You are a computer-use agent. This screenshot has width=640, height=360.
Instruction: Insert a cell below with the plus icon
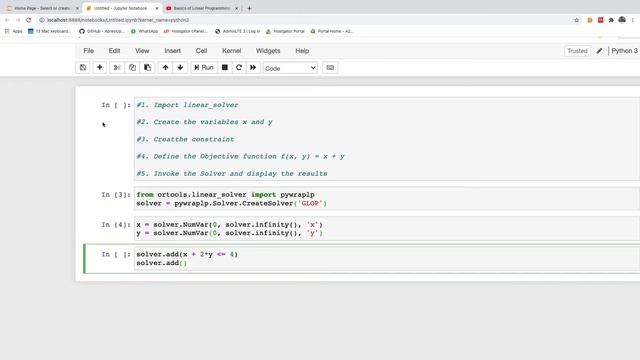100,68
